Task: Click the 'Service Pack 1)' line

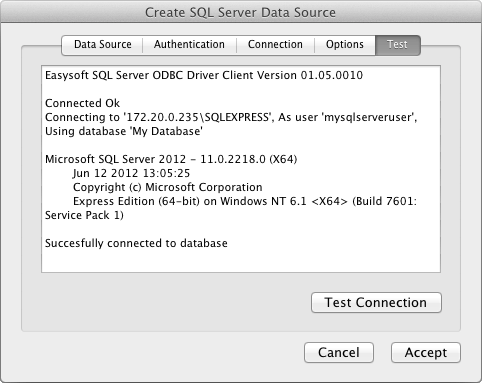Action: click(84, 215)
